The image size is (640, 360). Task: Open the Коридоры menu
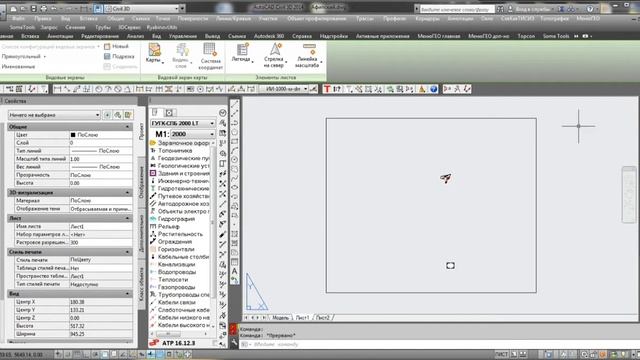427,18
